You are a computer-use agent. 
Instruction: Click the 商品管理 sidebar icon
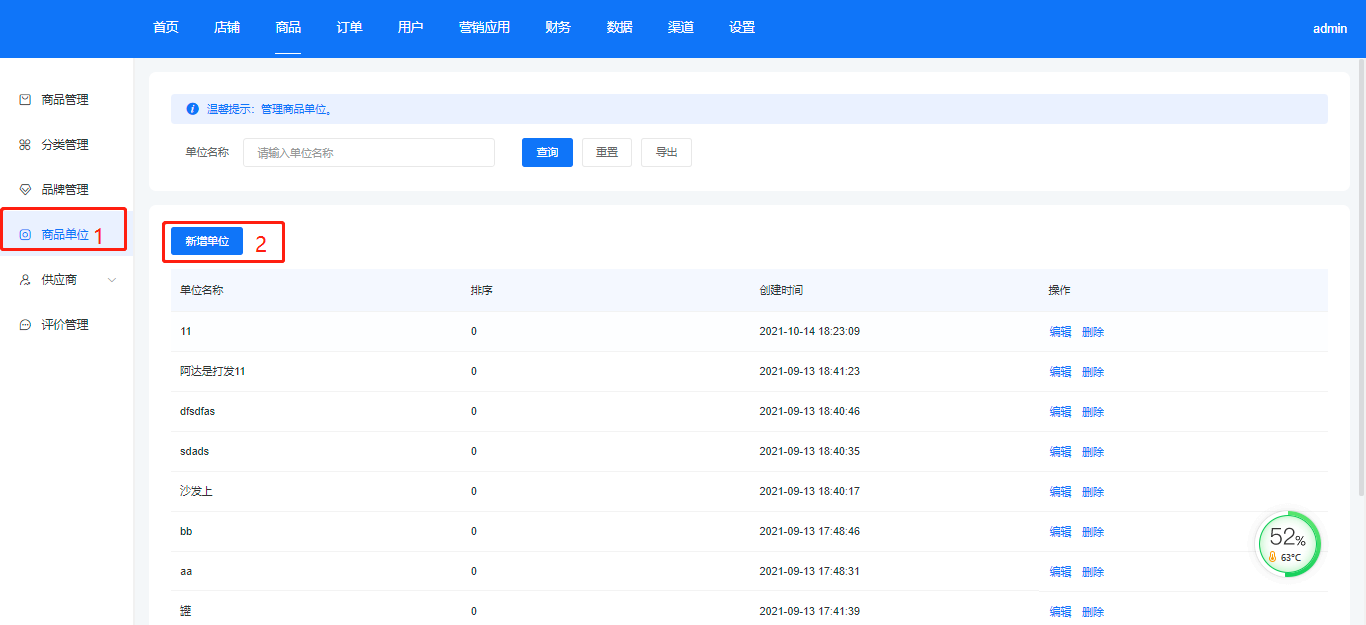(25, 100)
